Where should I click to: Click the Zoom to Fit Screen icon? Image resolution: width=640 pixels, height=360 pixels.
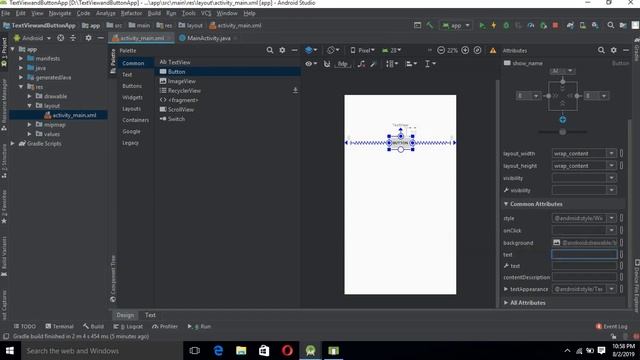click(477, 50)
